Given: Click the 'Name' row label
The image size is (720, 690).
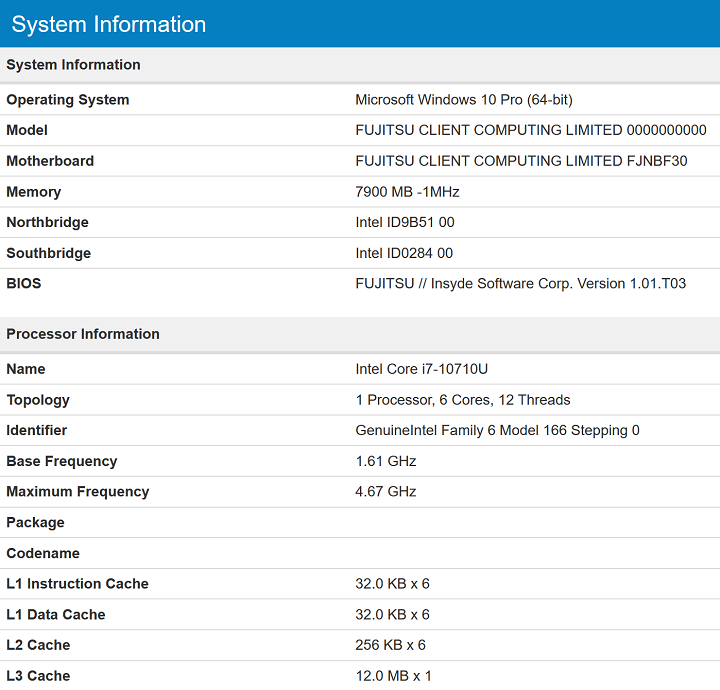Looking at the screenshot, I should (x=26, y=370).
